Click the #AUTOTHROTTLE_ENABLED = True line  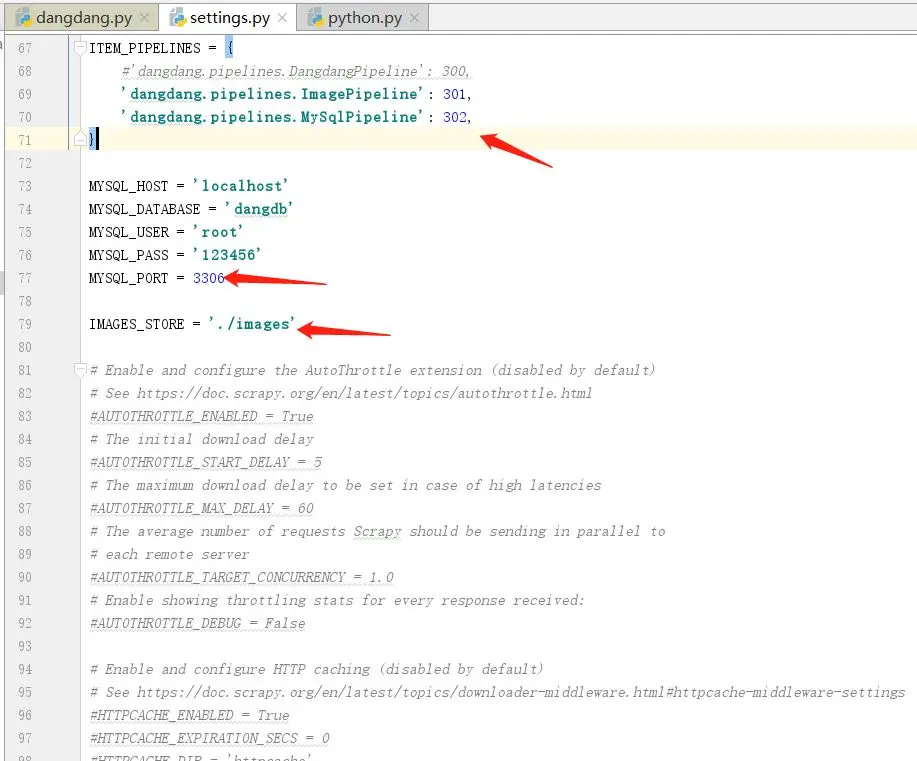click(x=202, y=416)
